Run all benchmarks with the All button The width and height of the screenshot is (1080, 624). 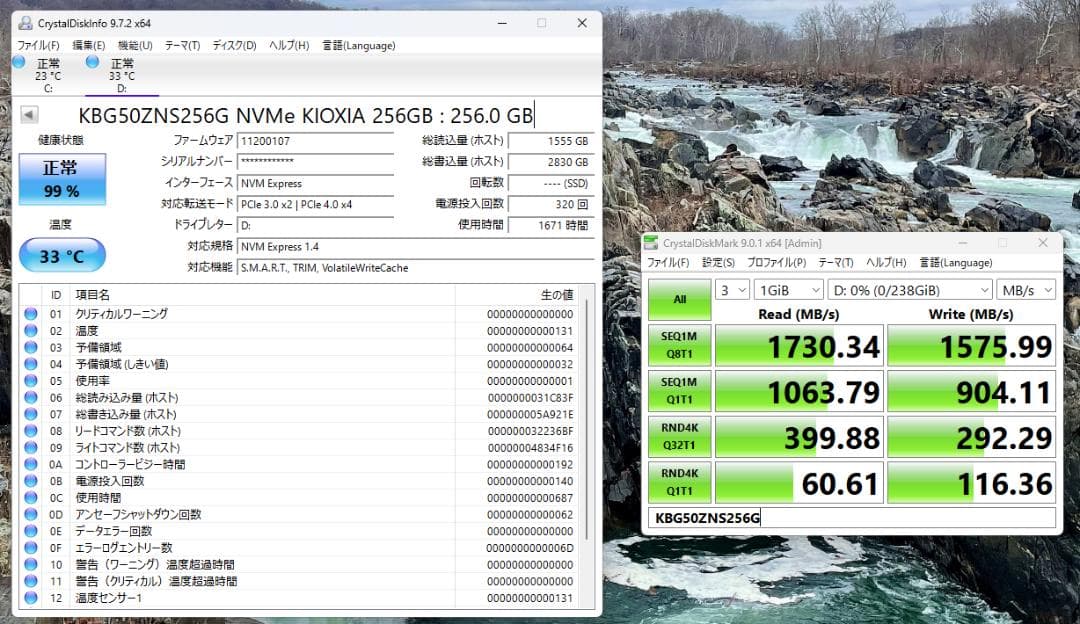(x=680, y=299)
